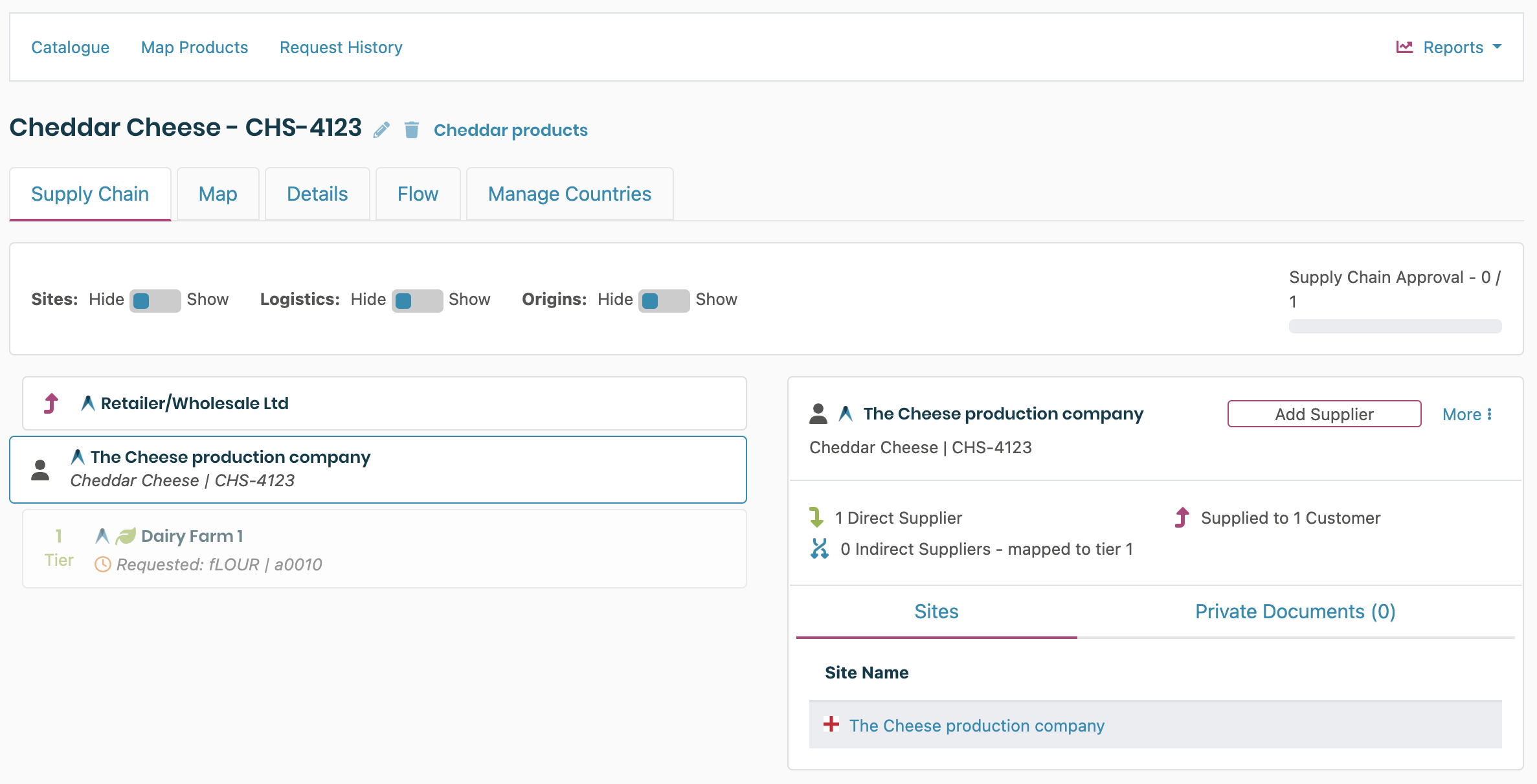1537x784 pixels.
Task: Click the Reports chart icon
Action: point(1404,47)
